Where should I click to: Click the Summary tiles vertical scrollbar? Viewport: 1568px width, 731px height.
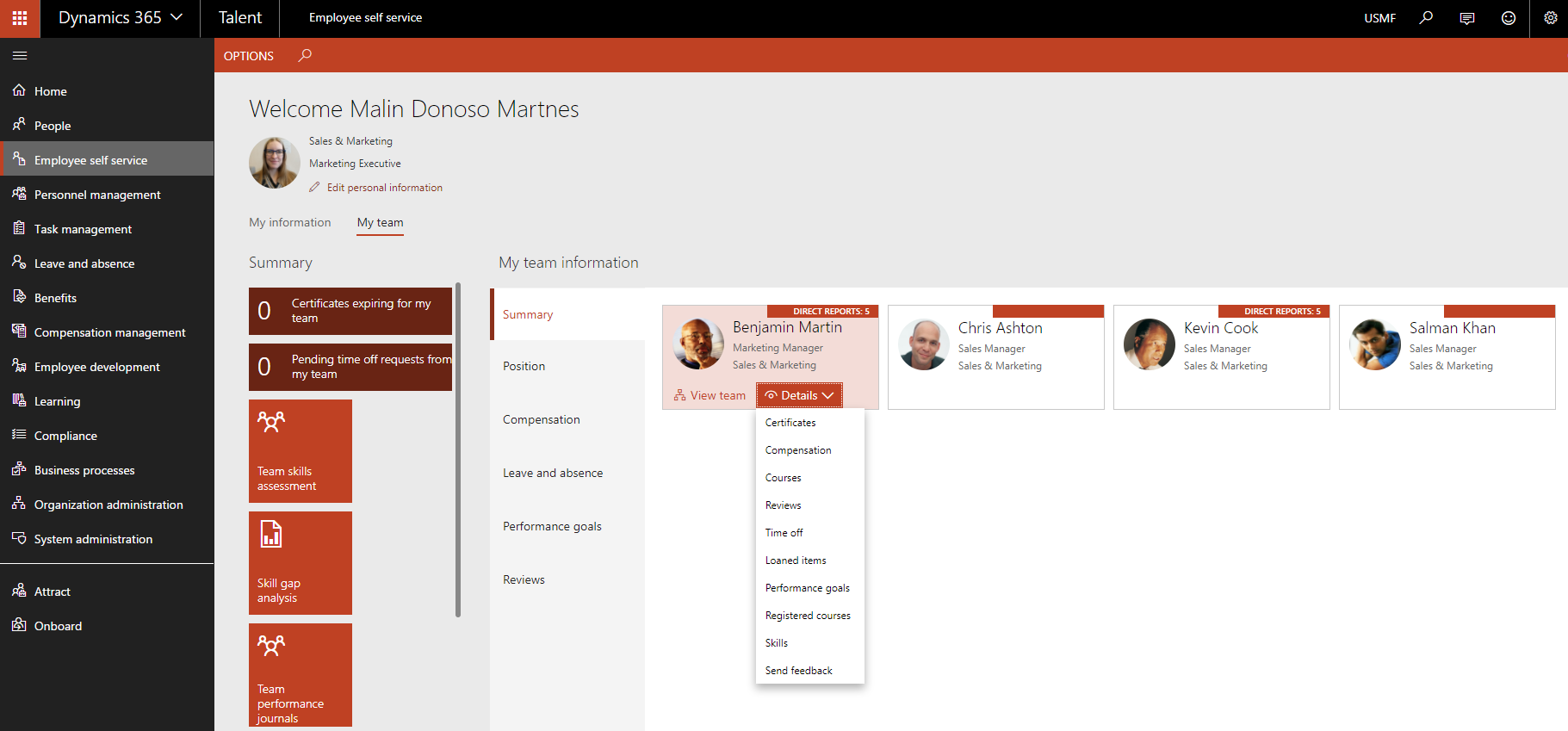click(458, 449)
